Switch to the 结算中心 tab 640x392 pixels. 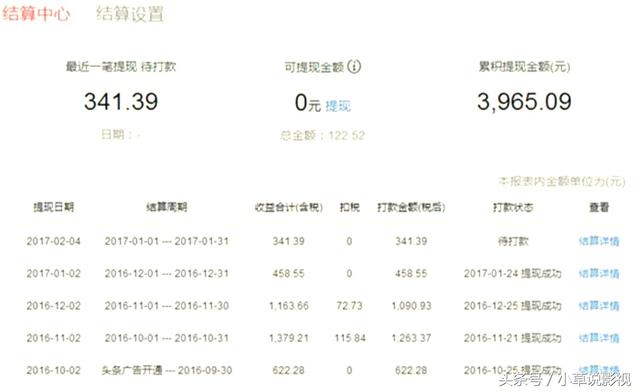click(x=36, y=14)
